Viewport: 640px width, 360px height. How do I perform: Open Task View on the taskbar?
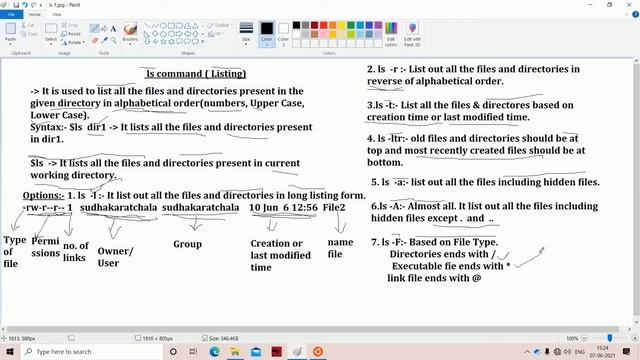coord(193,351)
